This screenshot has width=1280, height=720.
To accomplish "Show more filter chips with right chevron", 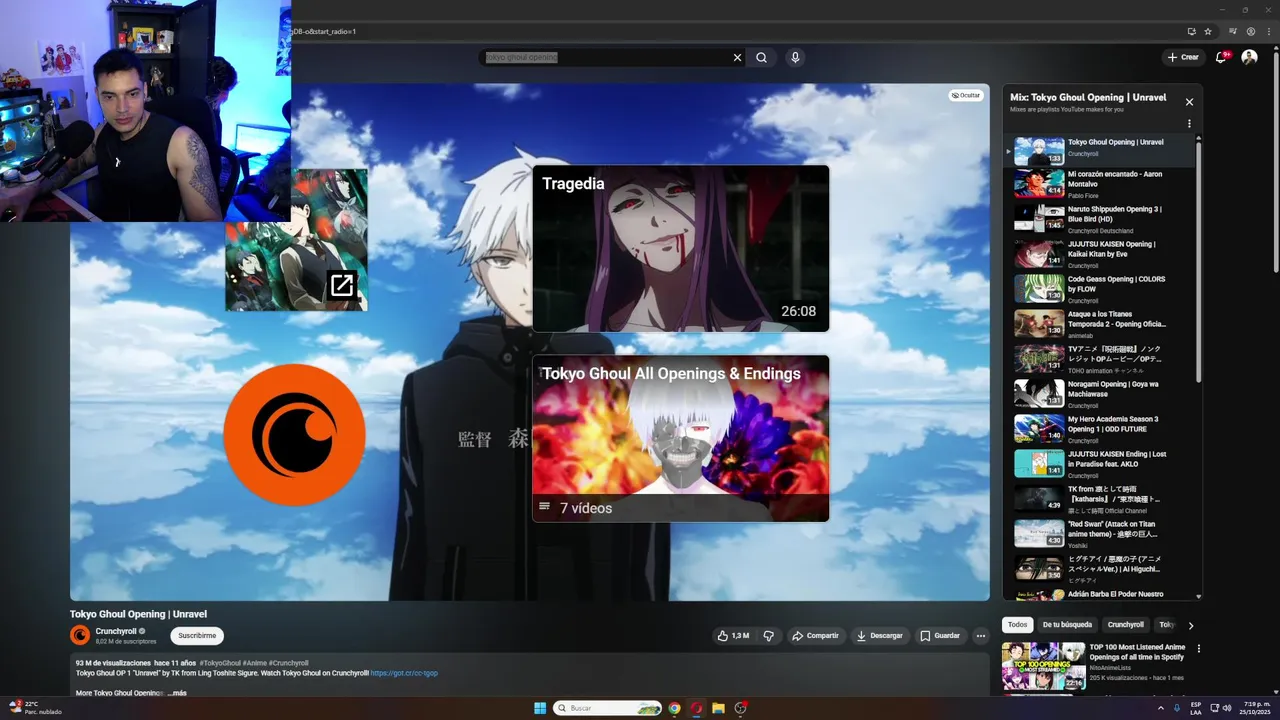I will pyautogui.click(x=1190, y=625).
